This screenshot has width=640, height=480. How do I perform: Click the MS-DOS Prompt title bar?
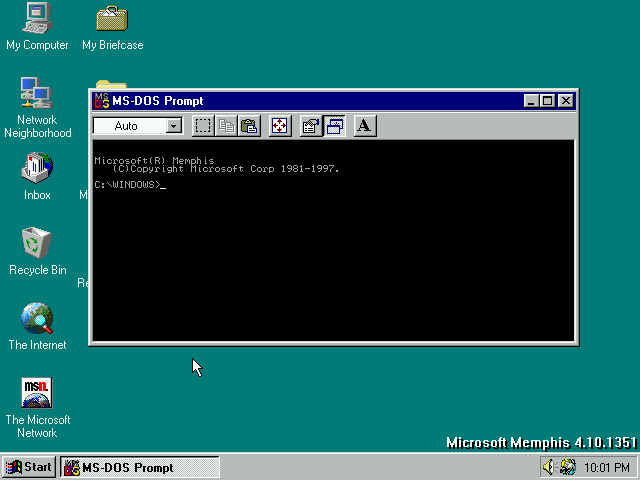[334, 101]
